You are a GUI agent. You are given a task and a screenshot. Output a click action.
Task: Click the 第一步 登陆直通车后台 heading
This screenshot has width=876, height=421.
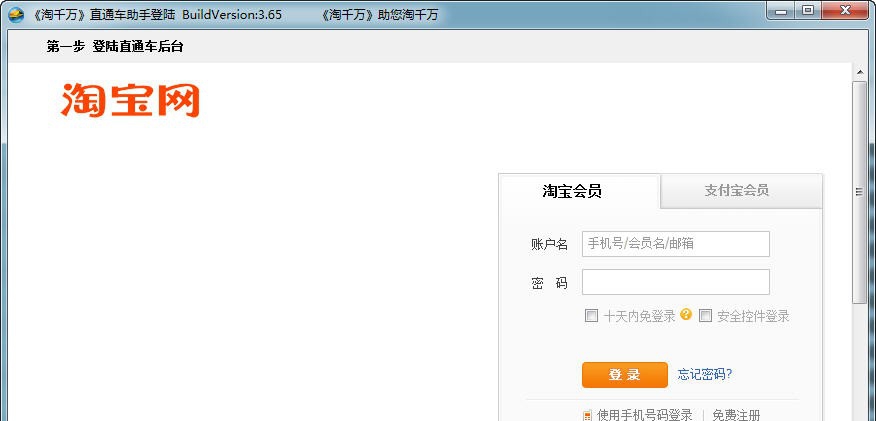coord(115,47)
